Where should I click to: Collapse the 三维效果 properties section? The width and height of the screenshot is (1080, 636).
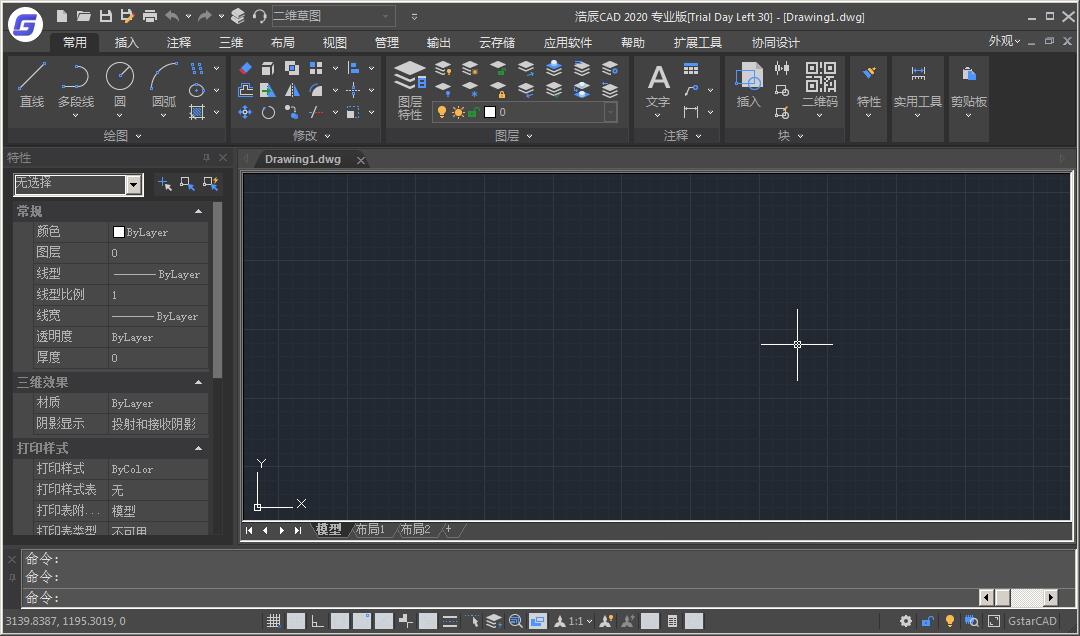click(198, 382)
